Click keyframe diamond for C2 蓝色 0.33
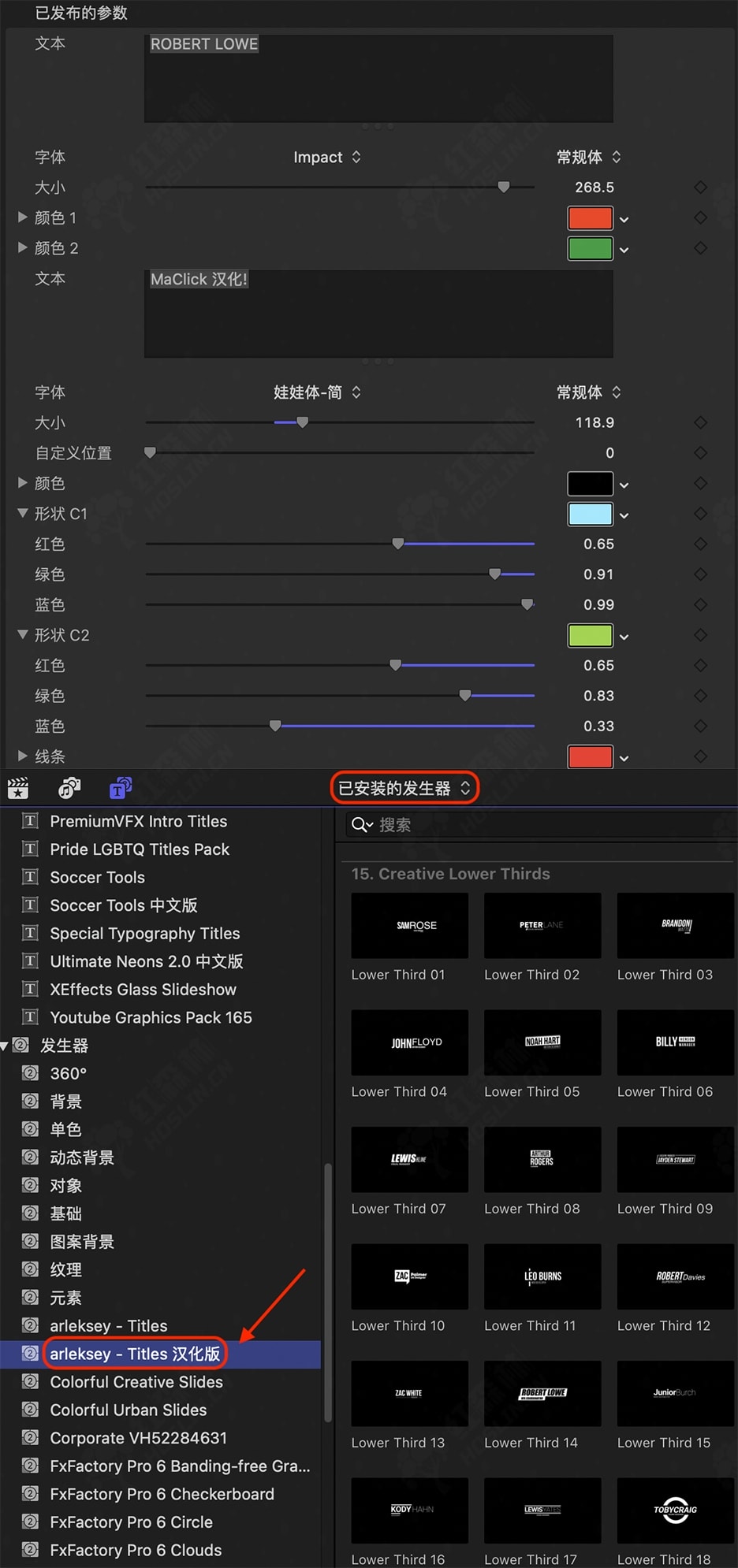The height and width of the screenshot is (1568, 738). click(700, 726)
